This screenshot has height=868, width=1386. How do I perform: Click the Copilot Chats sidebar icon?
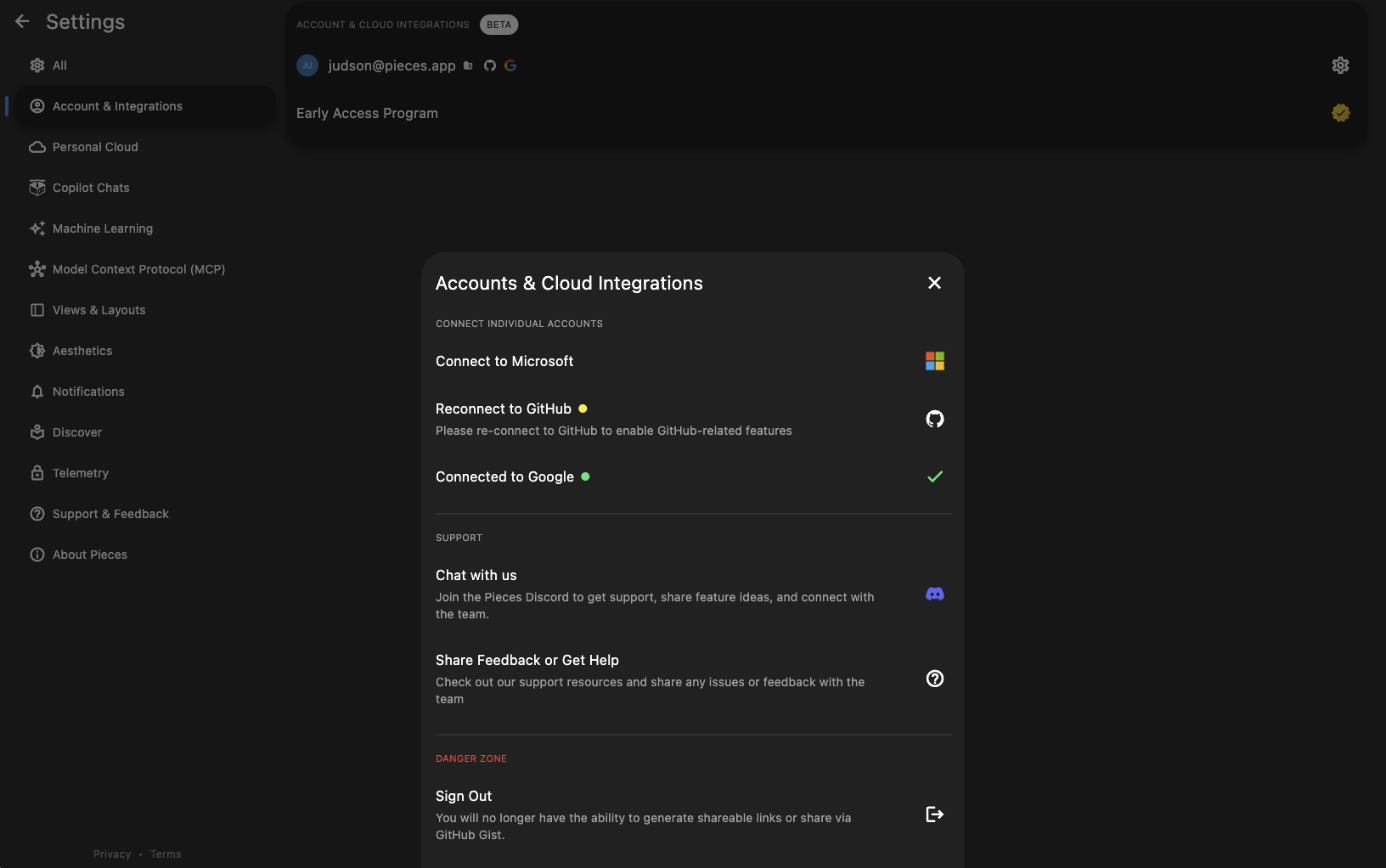(37, 188)
